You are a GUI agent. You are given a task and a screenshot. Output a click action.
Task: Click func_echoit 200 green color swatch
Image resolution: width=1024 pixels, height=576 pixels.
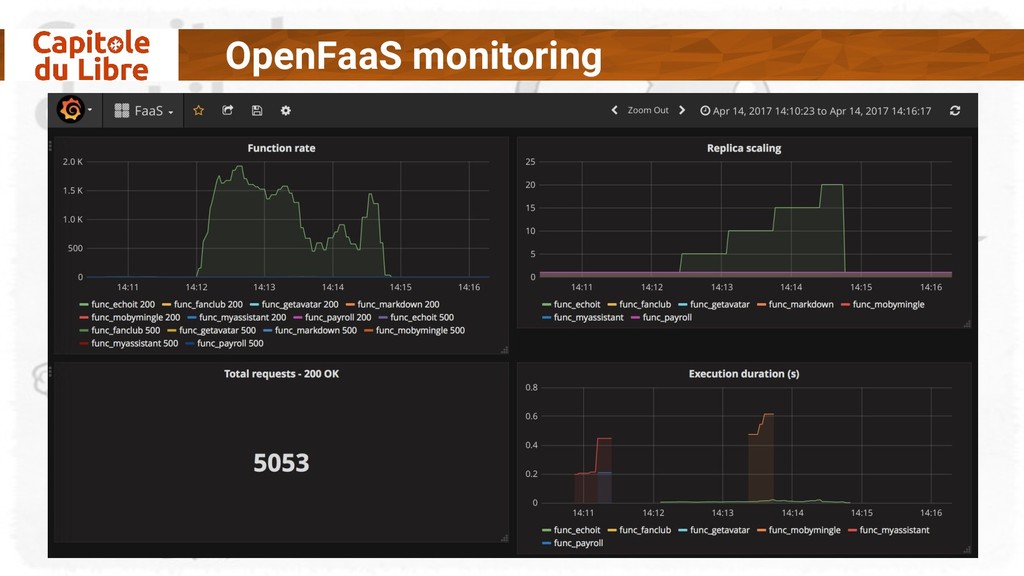(x=84, y=305)
